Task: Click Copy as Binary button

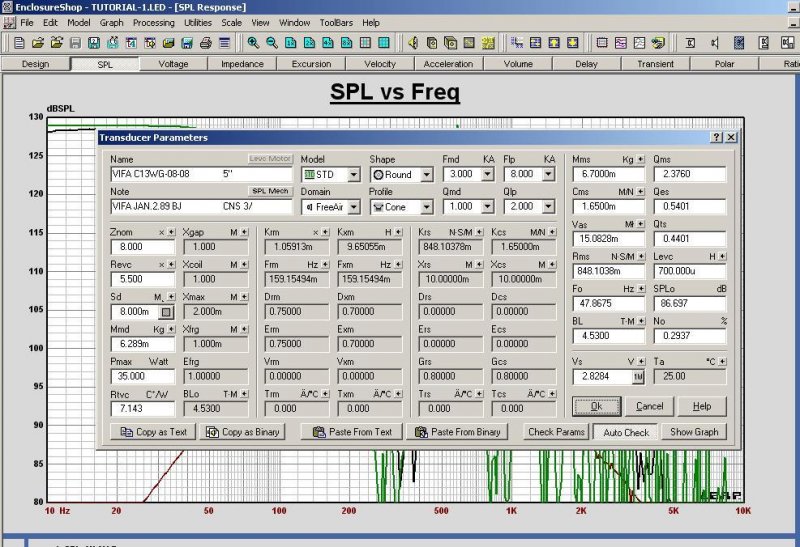Action: click(242, 432)
